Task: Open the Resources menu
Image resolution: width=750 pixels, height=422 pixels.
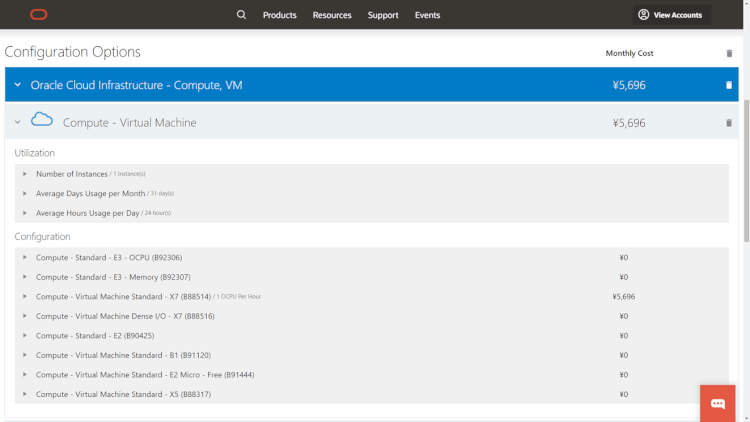Action: 332,15
